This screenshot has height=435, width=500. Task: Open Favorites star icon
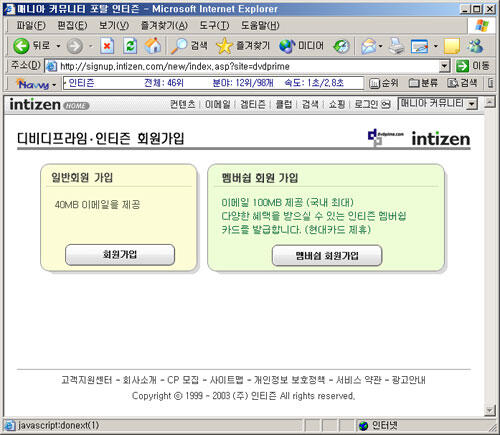pos(224,46)
